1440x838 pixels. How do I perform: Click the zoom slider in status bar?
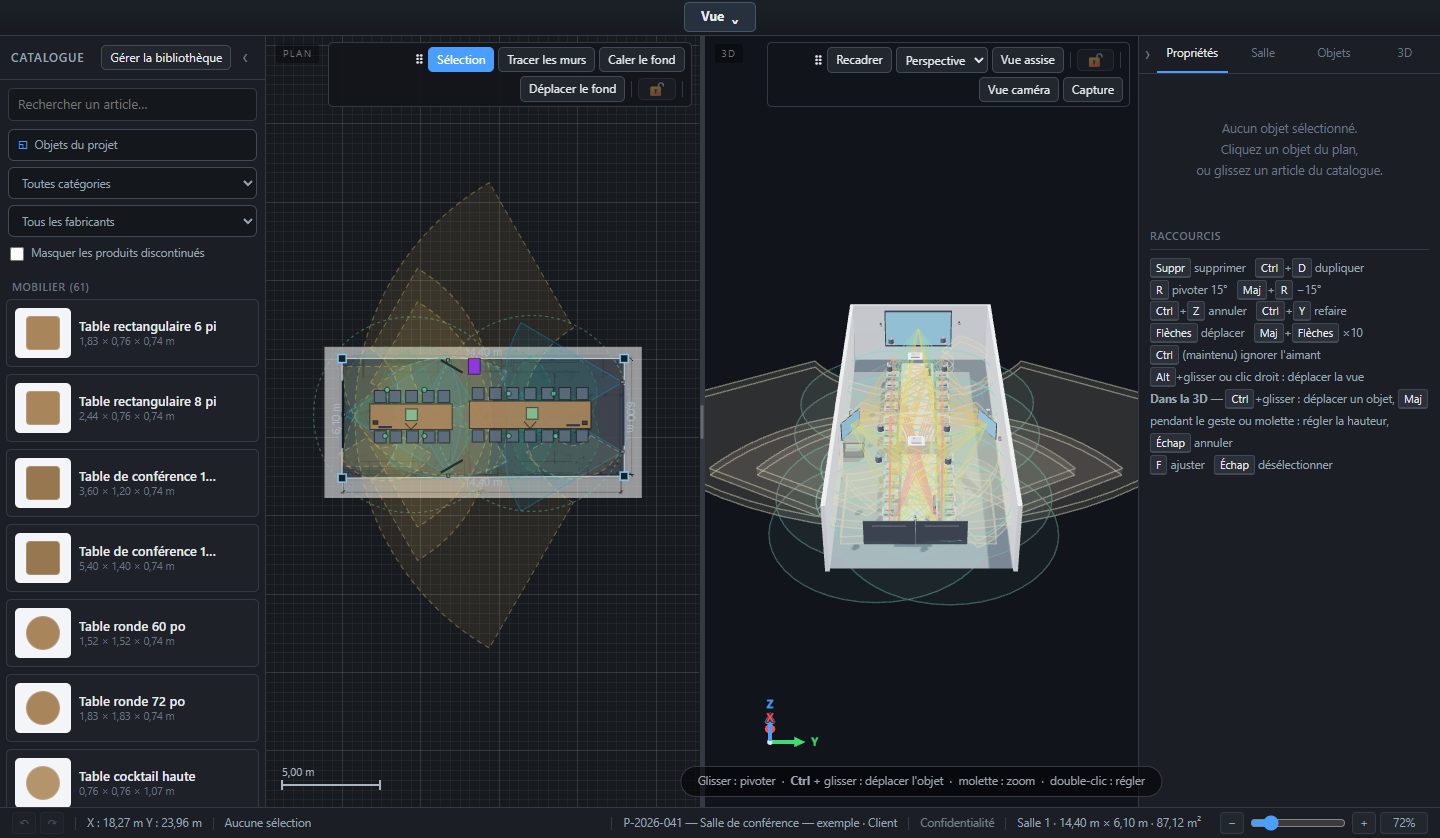point(1299,823)
